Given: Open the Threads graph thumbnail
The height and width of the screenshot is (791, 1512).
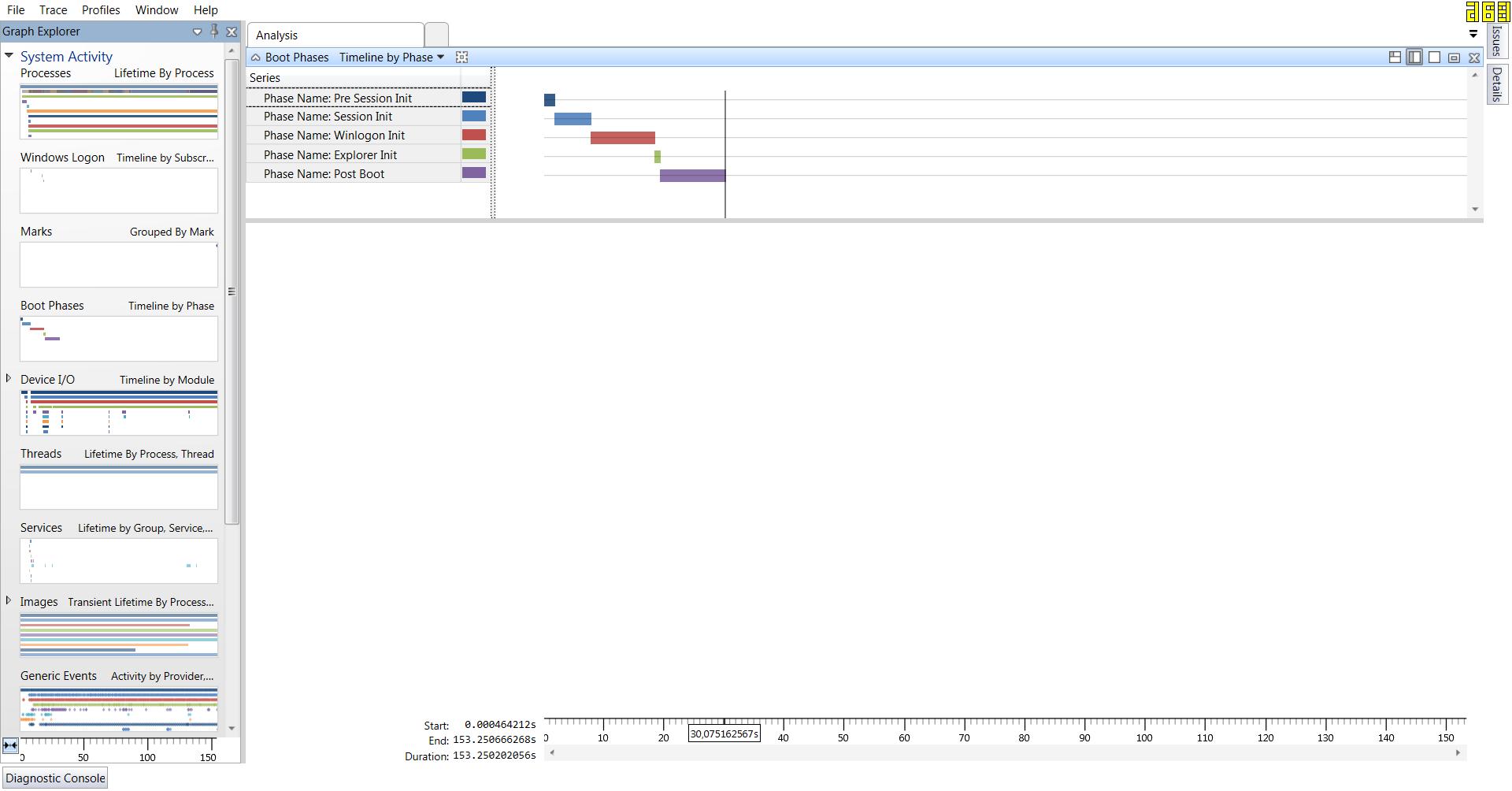Looking at the screenshot, I should 119,487.
